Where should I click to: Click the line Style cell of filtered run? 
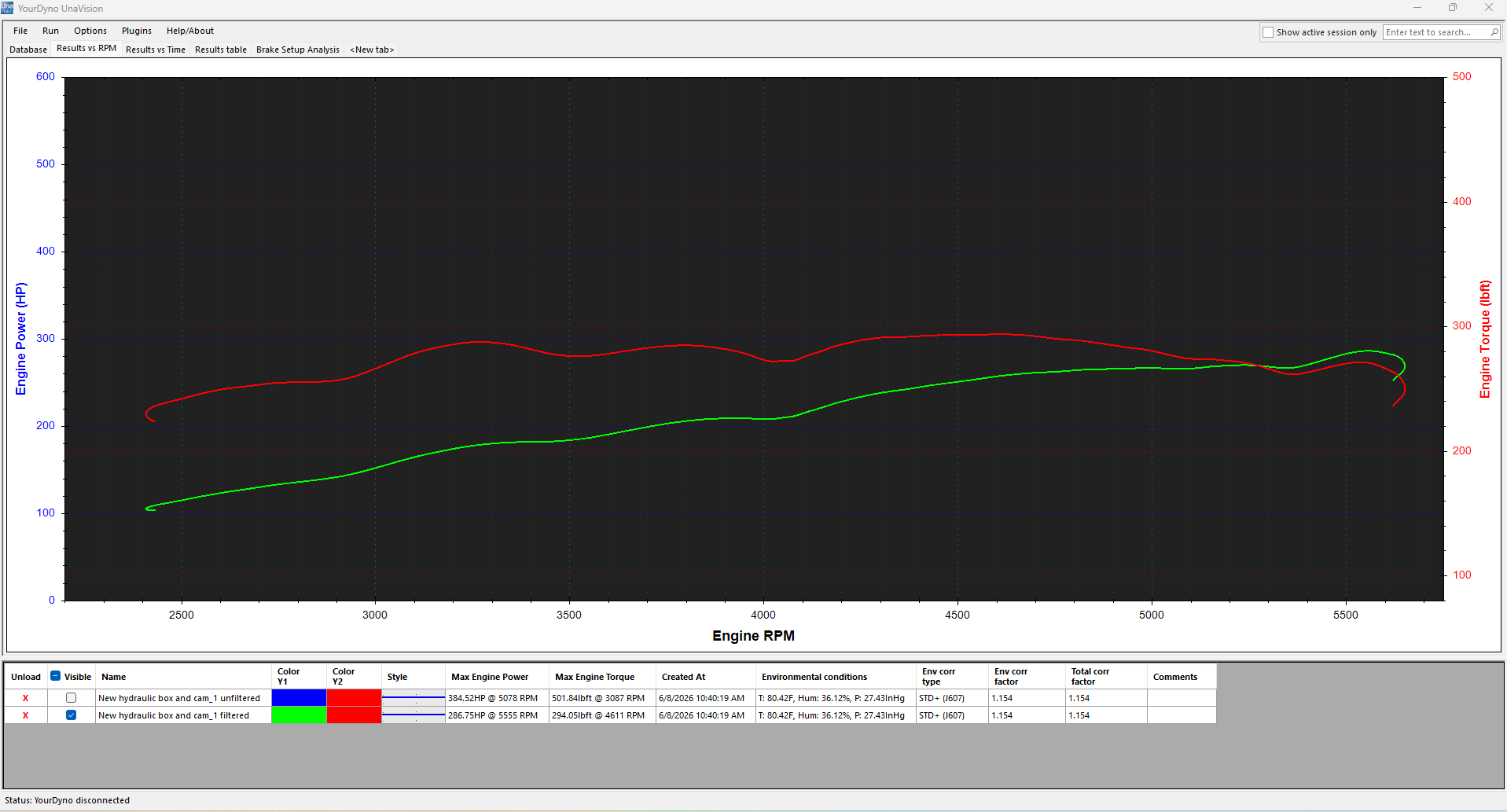click(x=414, y=715)
